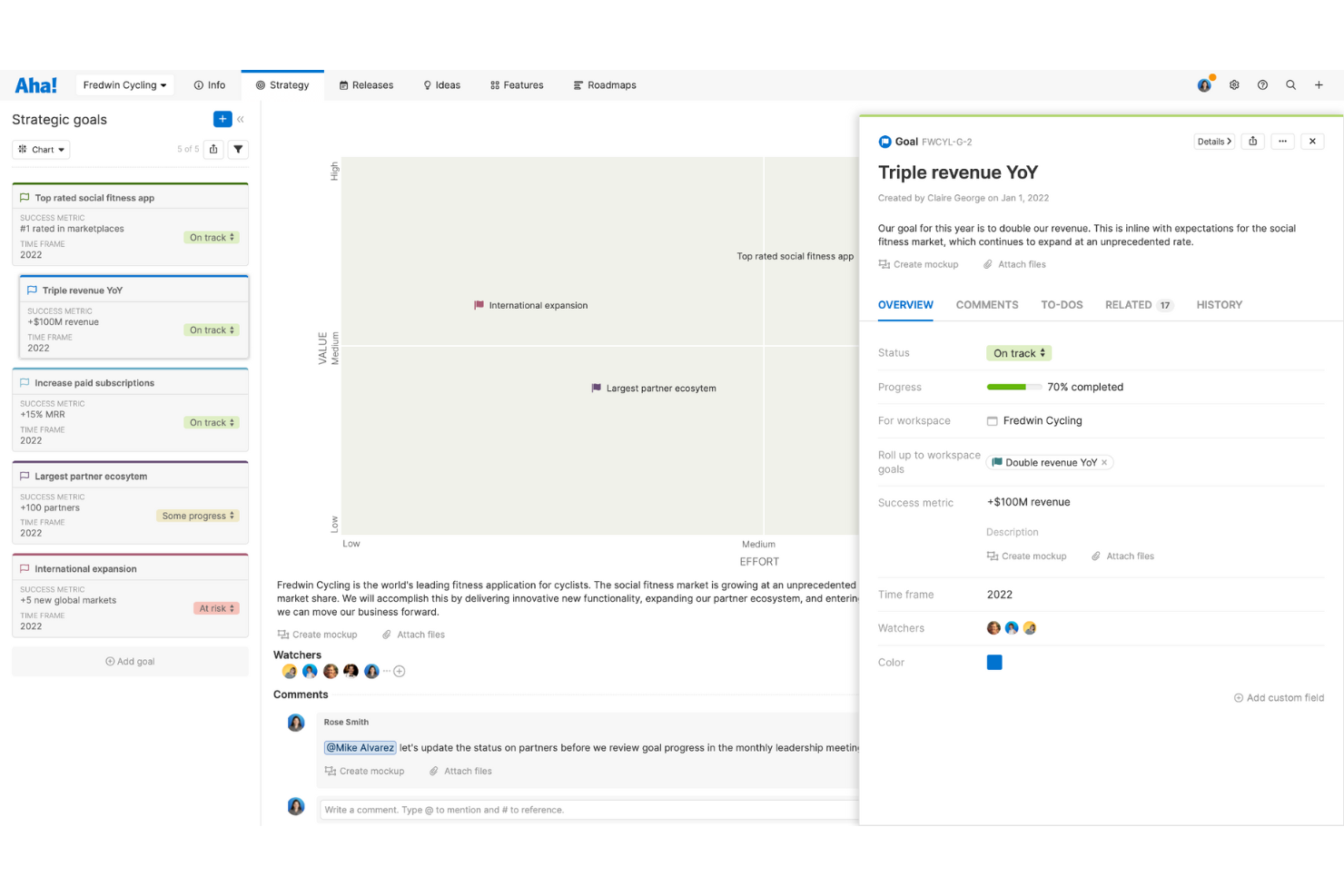Click Create mockup under the goal description
This screenshot has height=896, width=1344.
pos(918,264)
